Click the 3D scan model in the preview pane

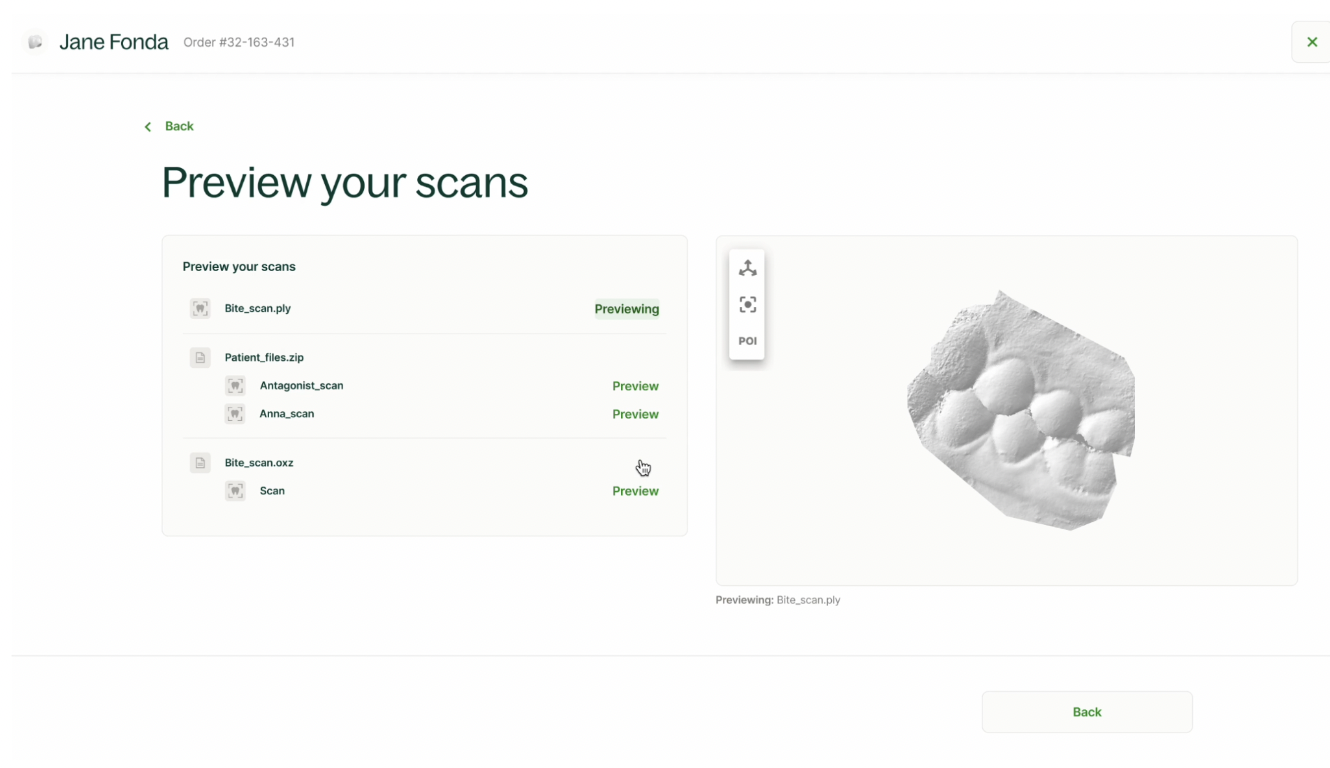1020,410
